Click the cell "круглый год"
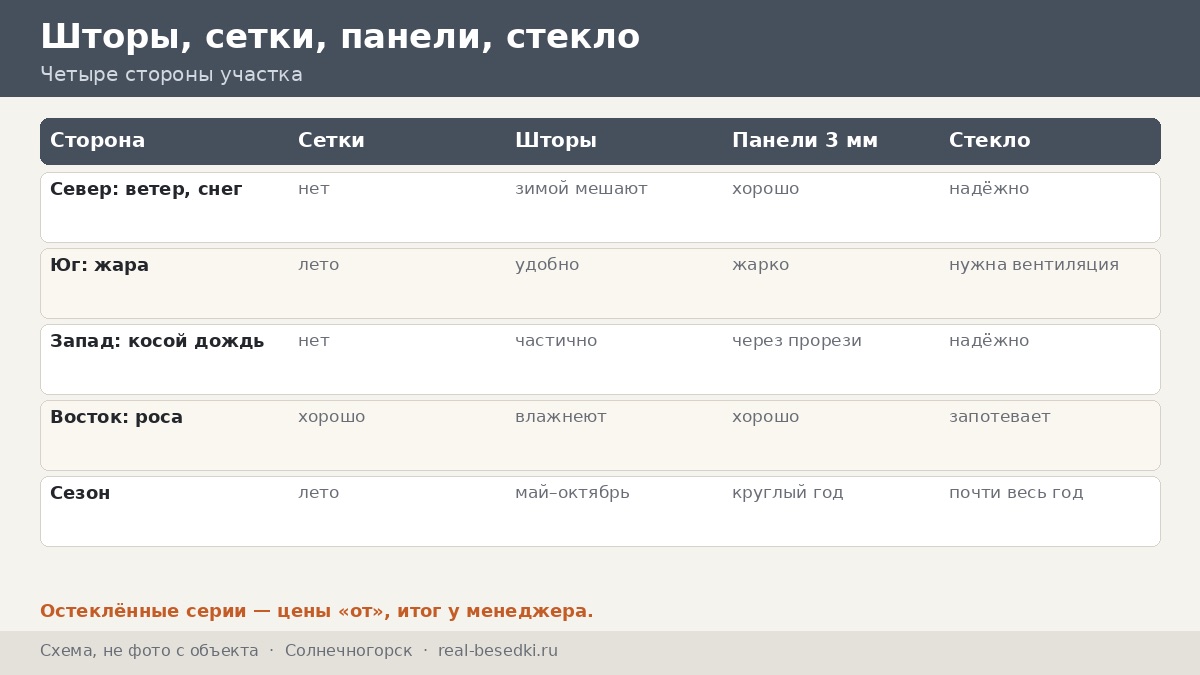Image resolution: width=1200 pixels, height=675 pixels. [x=788, y=493]
